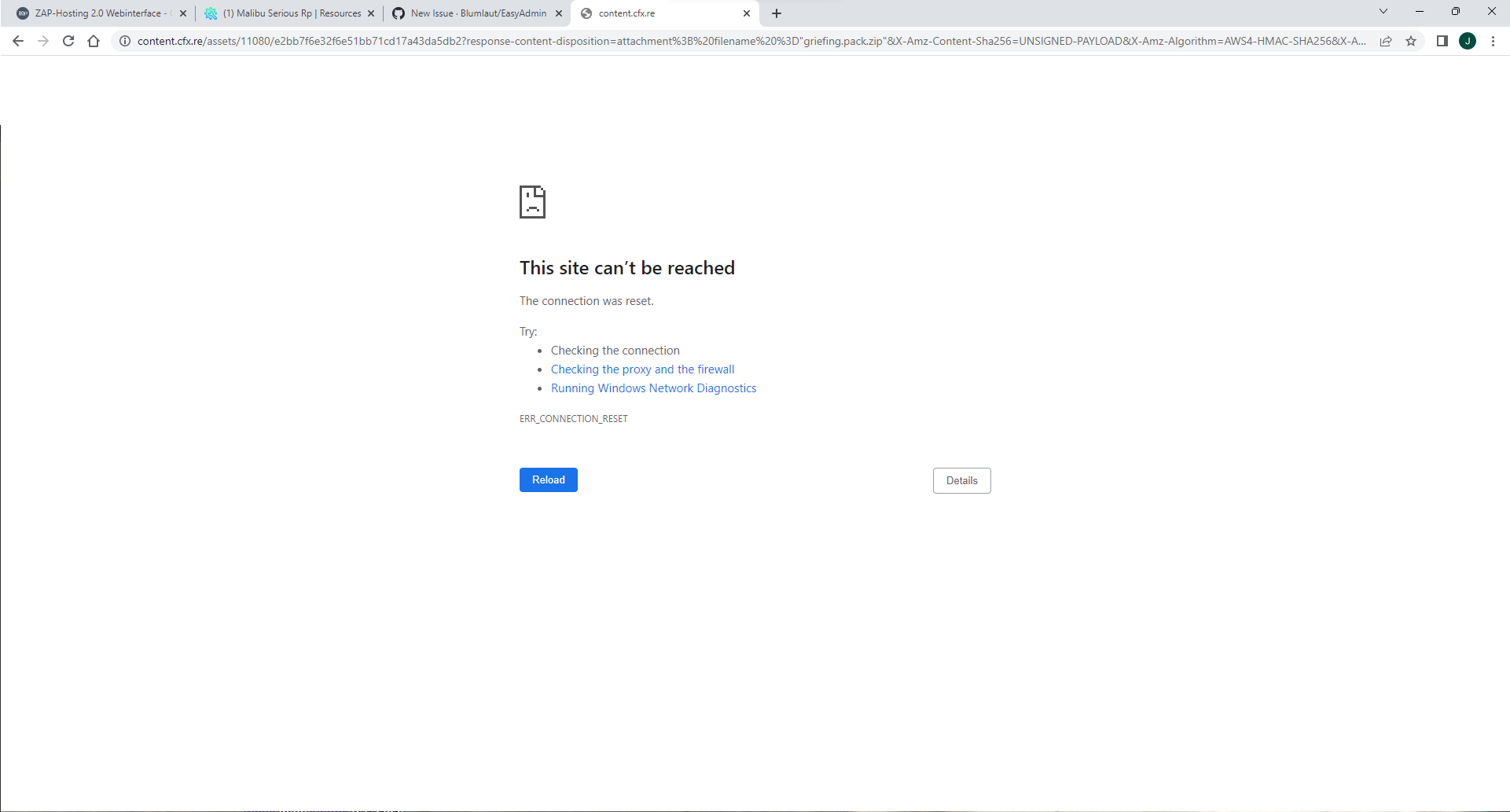Open the share this page icon
Screen dimensions: 1510x812
1386,41
